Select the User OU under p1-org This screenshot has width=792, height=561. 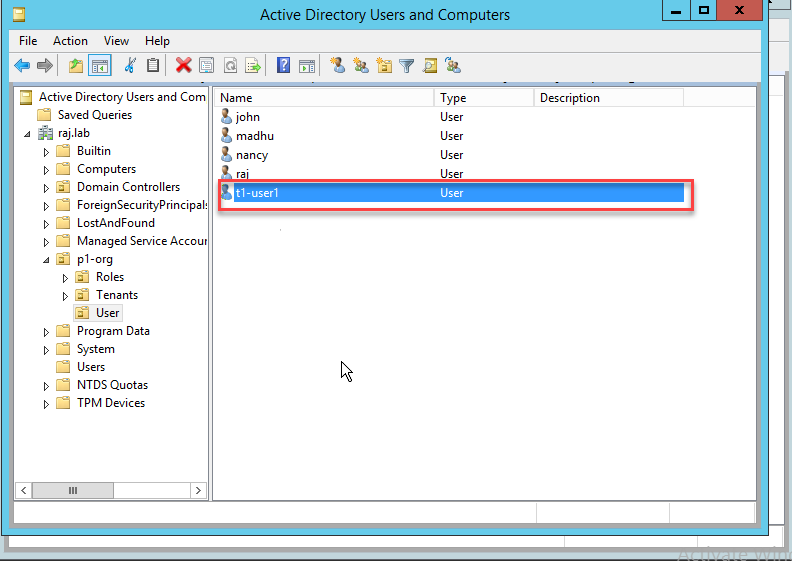108,313
